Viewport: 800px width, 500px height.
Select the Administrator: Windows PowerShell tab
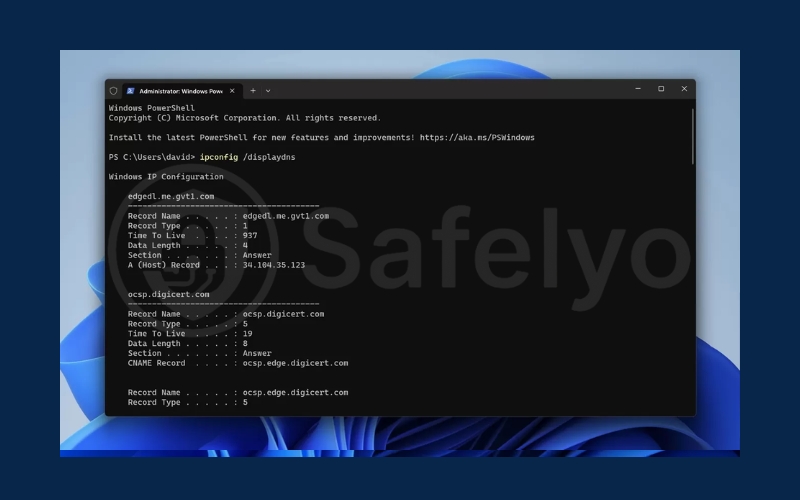point(180,90)
